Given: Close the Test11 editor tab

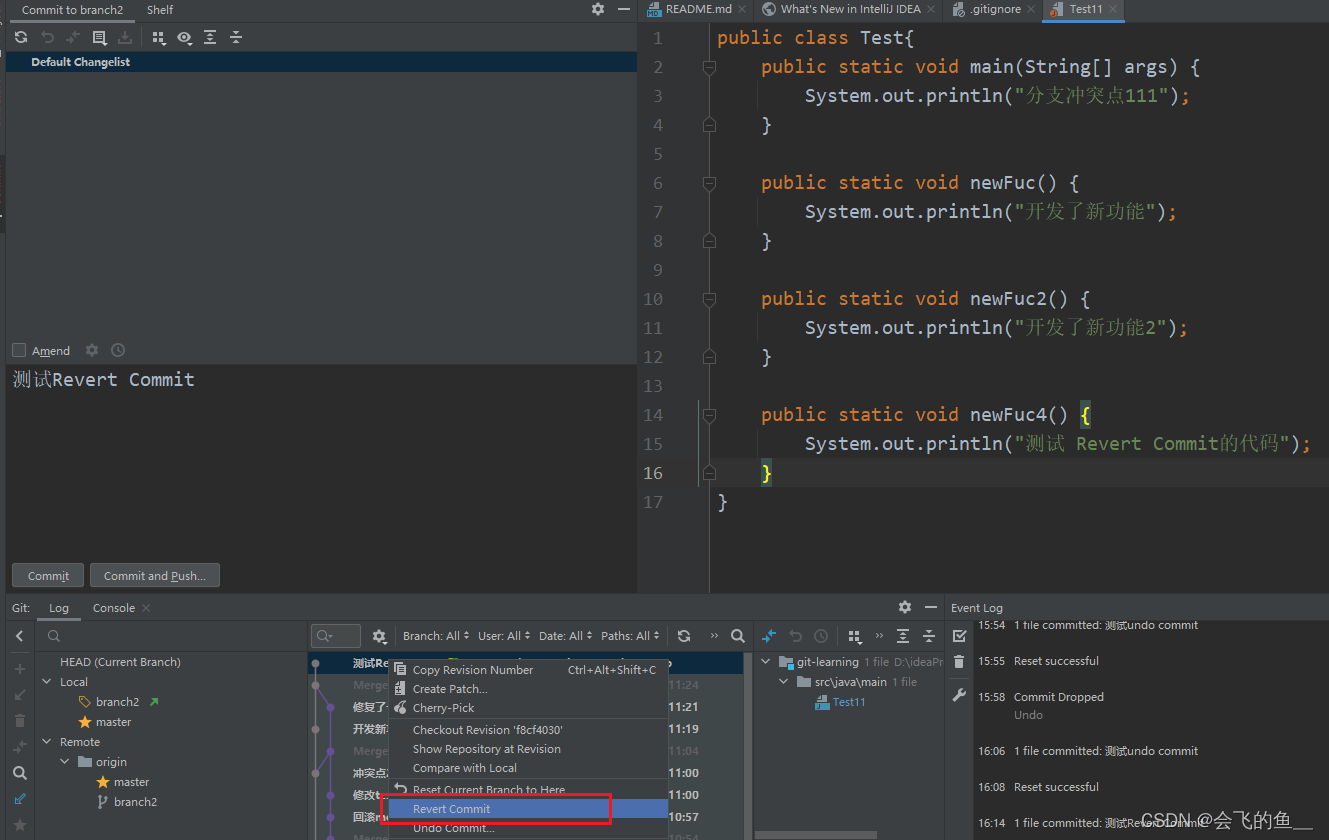Looking at the screenshot, I should coord(1112,9).
